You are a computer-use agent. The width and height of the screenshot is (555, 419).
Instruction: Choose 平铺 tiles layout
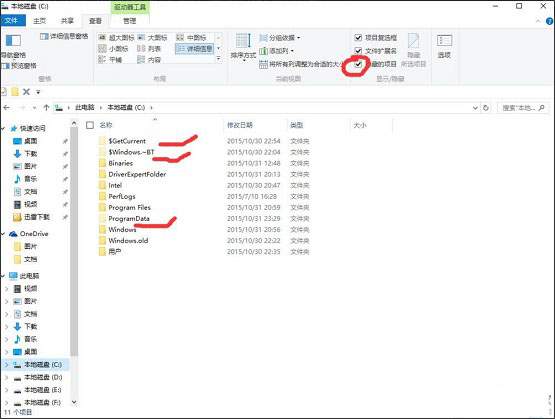(x=110, y=59)
